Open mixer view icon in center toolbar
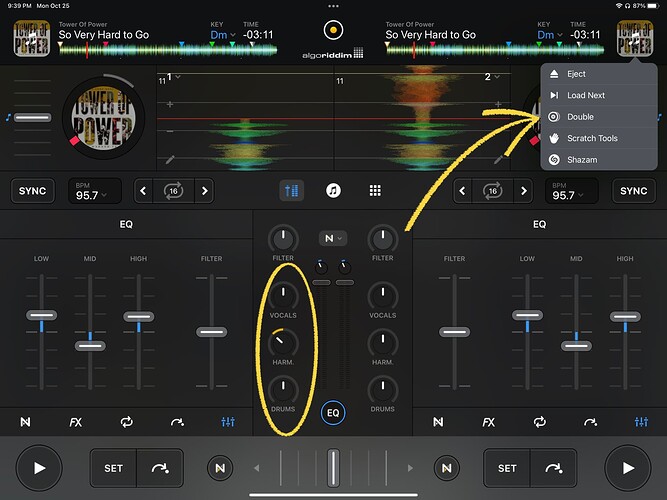Screen dimensions: 667x500 click(x=291, y=190)
